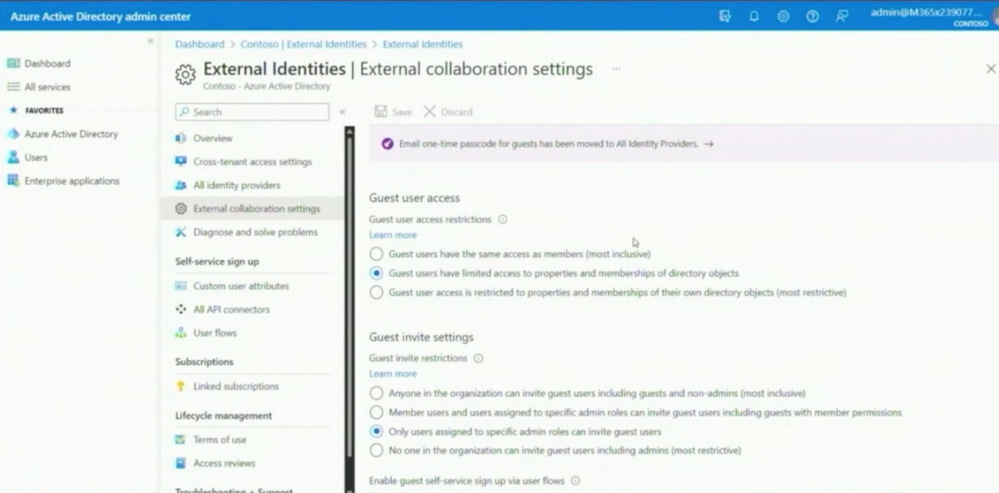Click info icon beside Guest user access restrictions

point(502,220)
